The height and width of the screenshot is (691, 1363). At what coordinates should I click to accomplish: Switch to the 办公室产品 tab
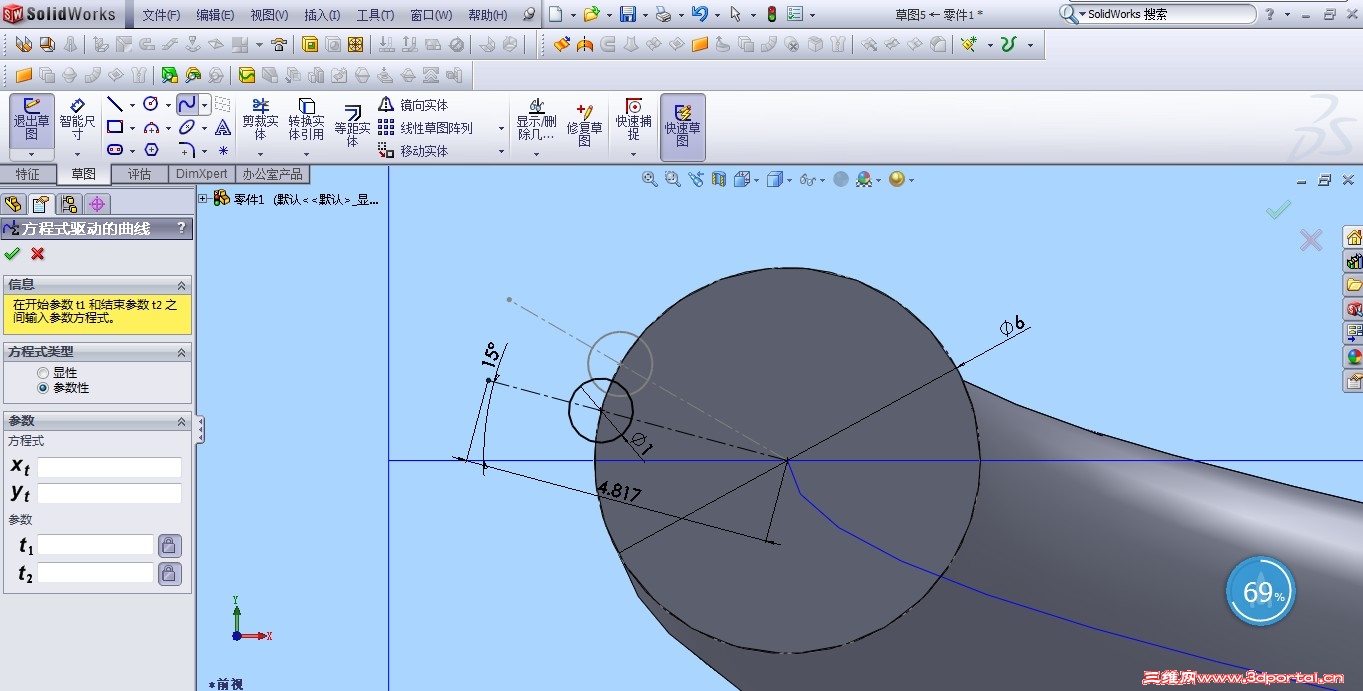[x=272, y=174]
